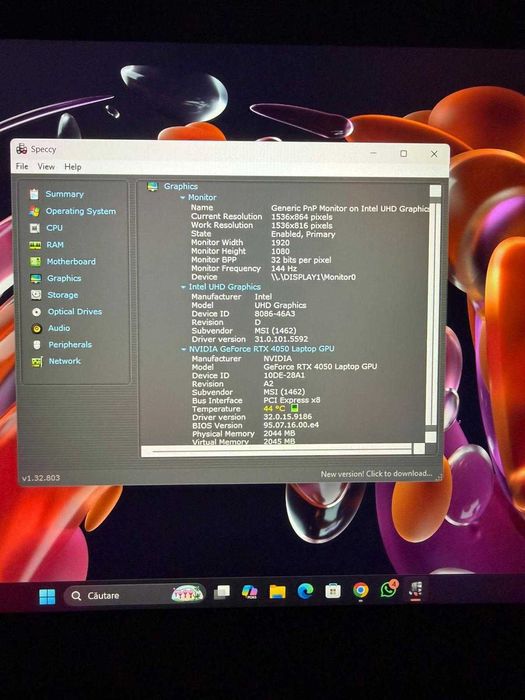Switch to the Storage section
This screenshot has height=700, width=525.
(63, 295)
